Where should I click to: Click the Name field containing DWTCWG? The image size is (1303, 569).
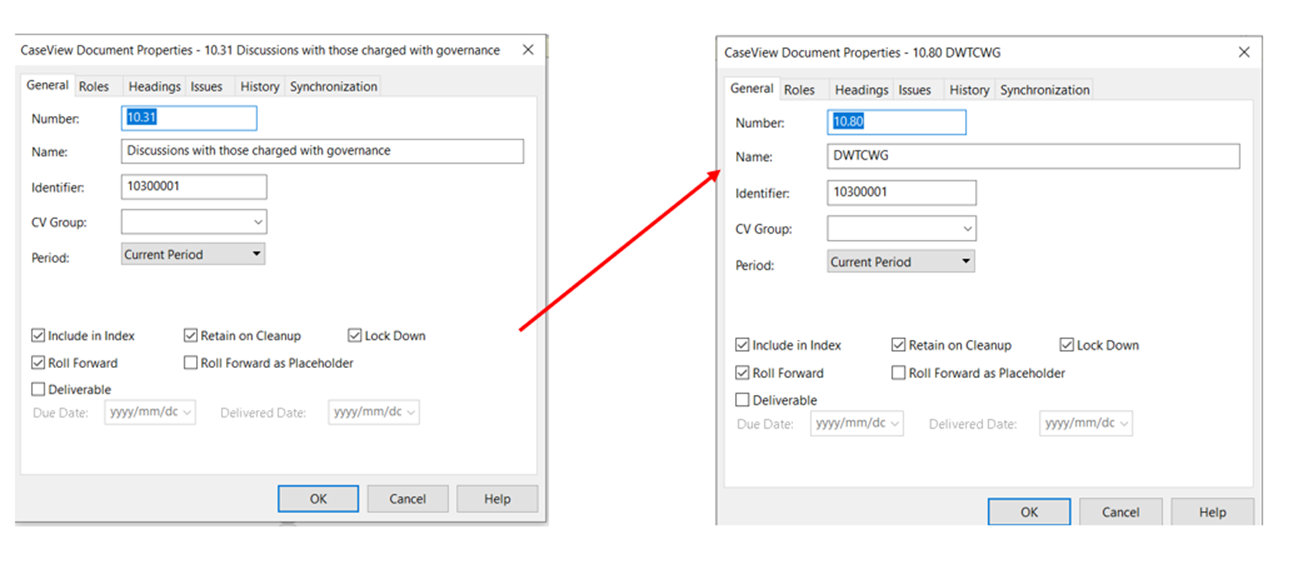point(1033,156)
